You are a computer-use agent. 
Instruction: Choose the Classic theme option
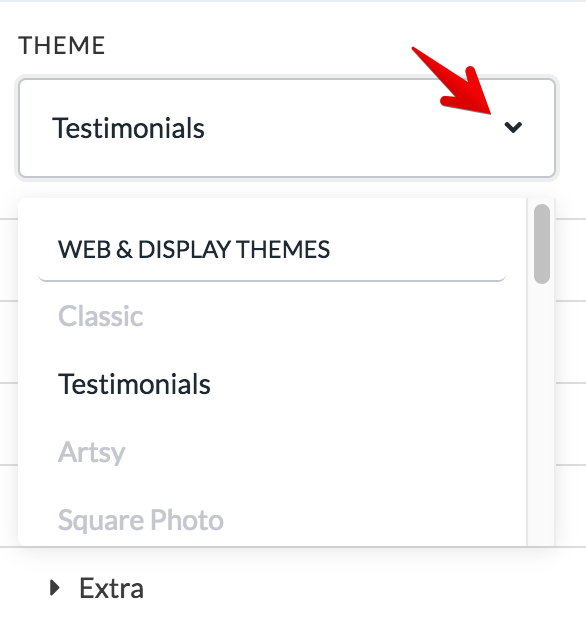[101, 316]
